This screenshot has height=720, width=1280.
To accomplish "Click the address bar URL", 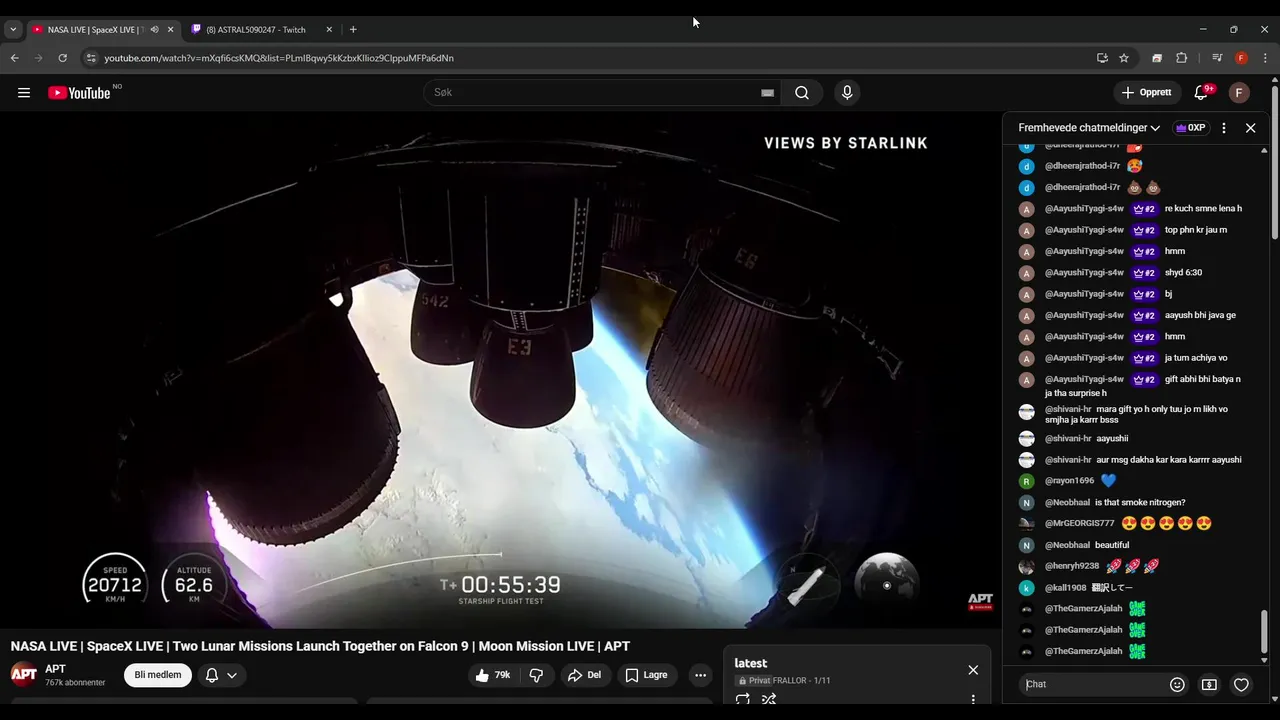I will click(279, 58).
